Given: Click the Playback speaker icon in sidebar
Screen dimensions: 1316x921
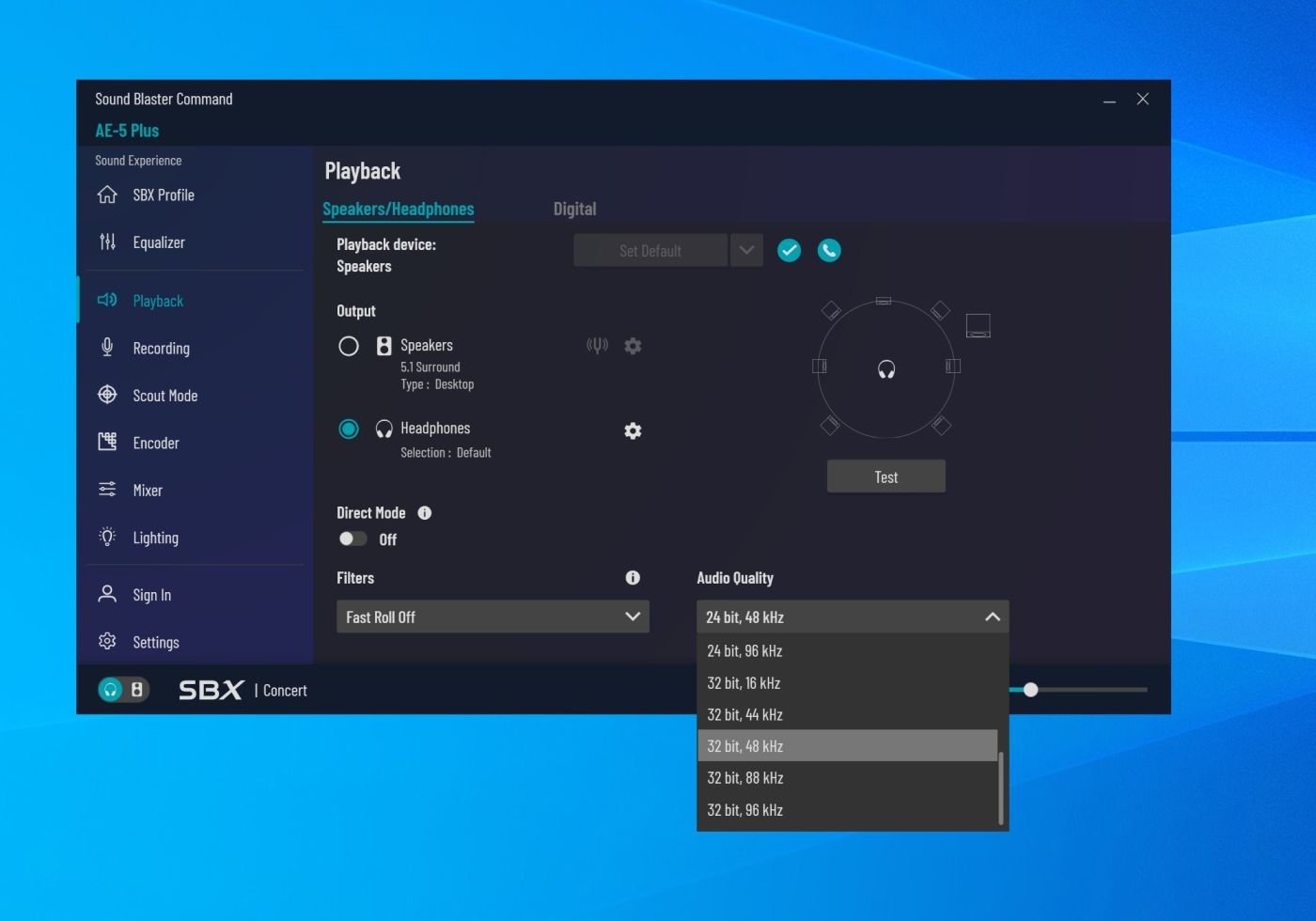Looking at the screenshot, I should [x=107, y=300].
